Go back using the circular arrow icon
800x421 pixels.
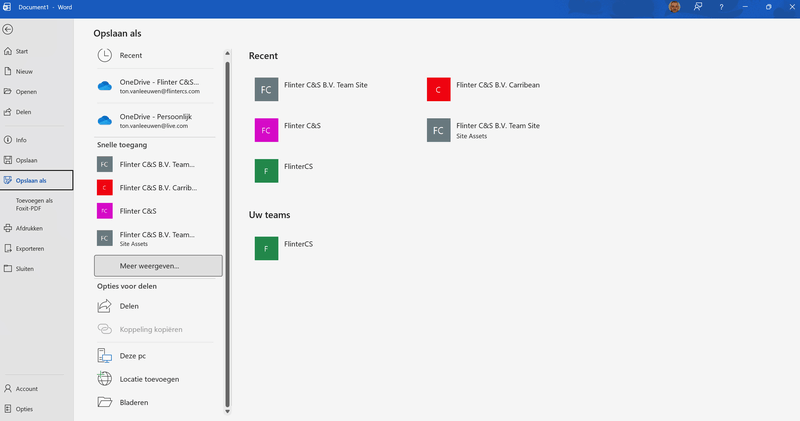(8, 30)
